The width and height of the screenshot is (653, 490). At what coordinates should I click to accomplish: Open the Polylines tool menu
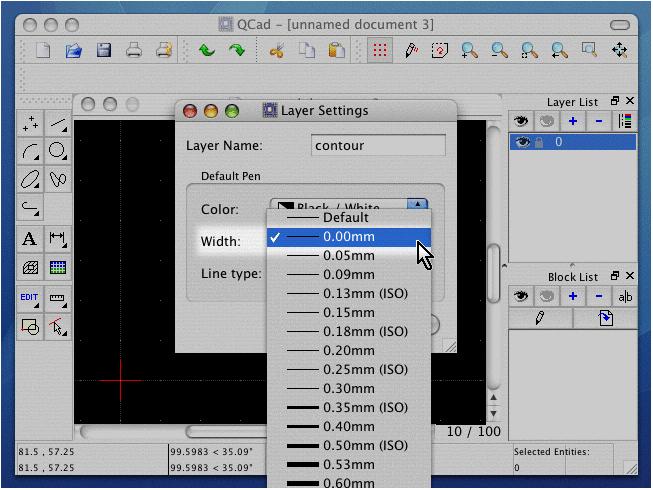30,207
